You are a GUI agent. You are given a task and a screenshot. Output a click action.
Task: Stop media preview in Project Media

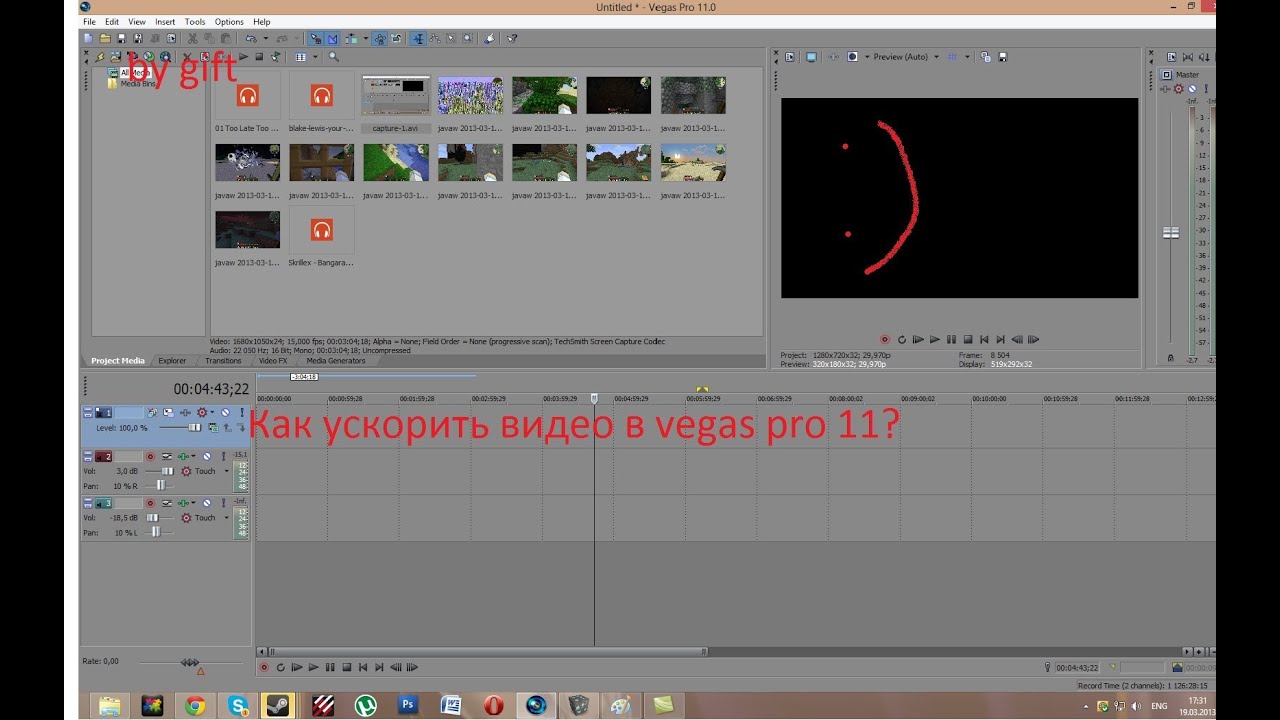tap(259, 57)
